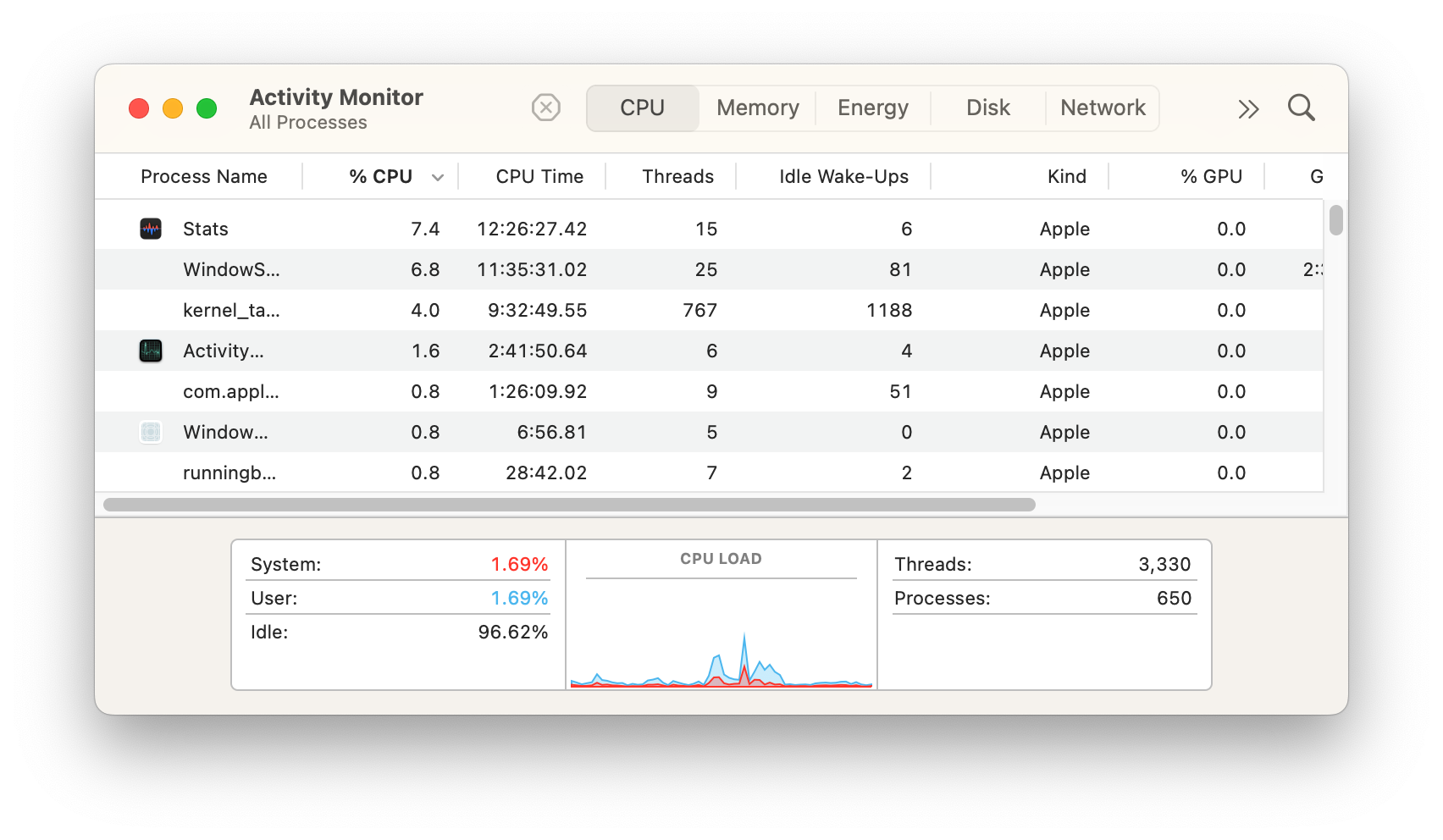Switch to the Disk tab
This screenshot has width=1443, height=840.
click(988, 108)
